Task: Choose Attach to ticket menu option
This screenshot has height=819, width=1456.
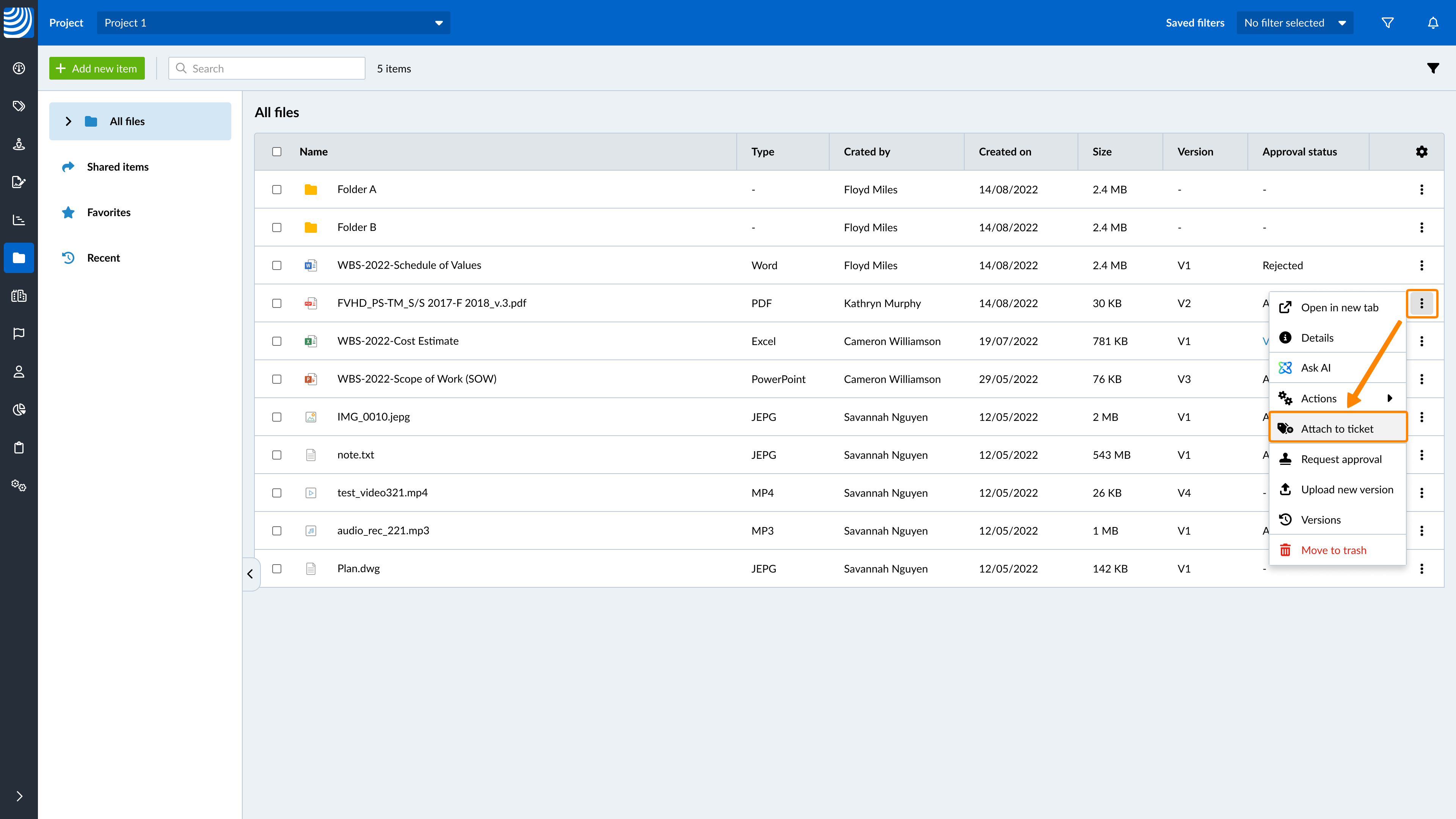Action: click(1337, 428)
